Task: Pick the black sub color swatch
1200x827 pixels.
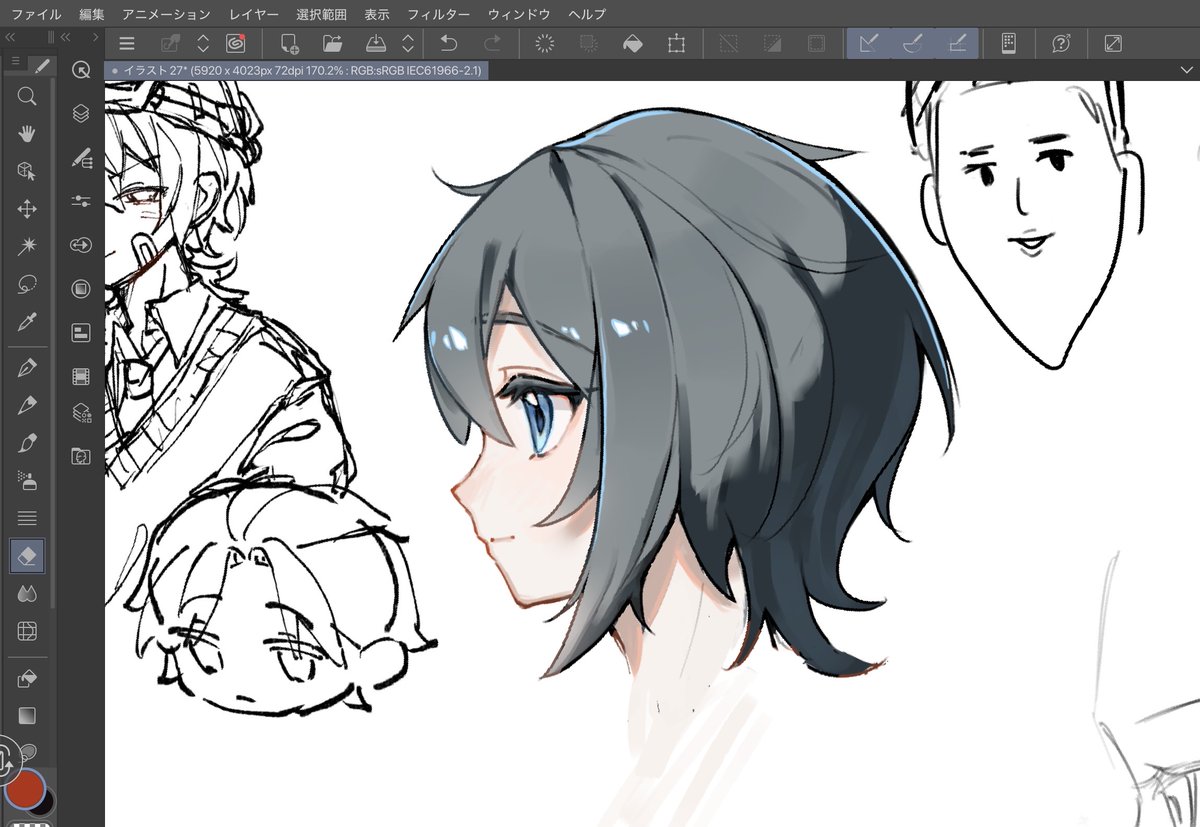Action: point(45,801)
